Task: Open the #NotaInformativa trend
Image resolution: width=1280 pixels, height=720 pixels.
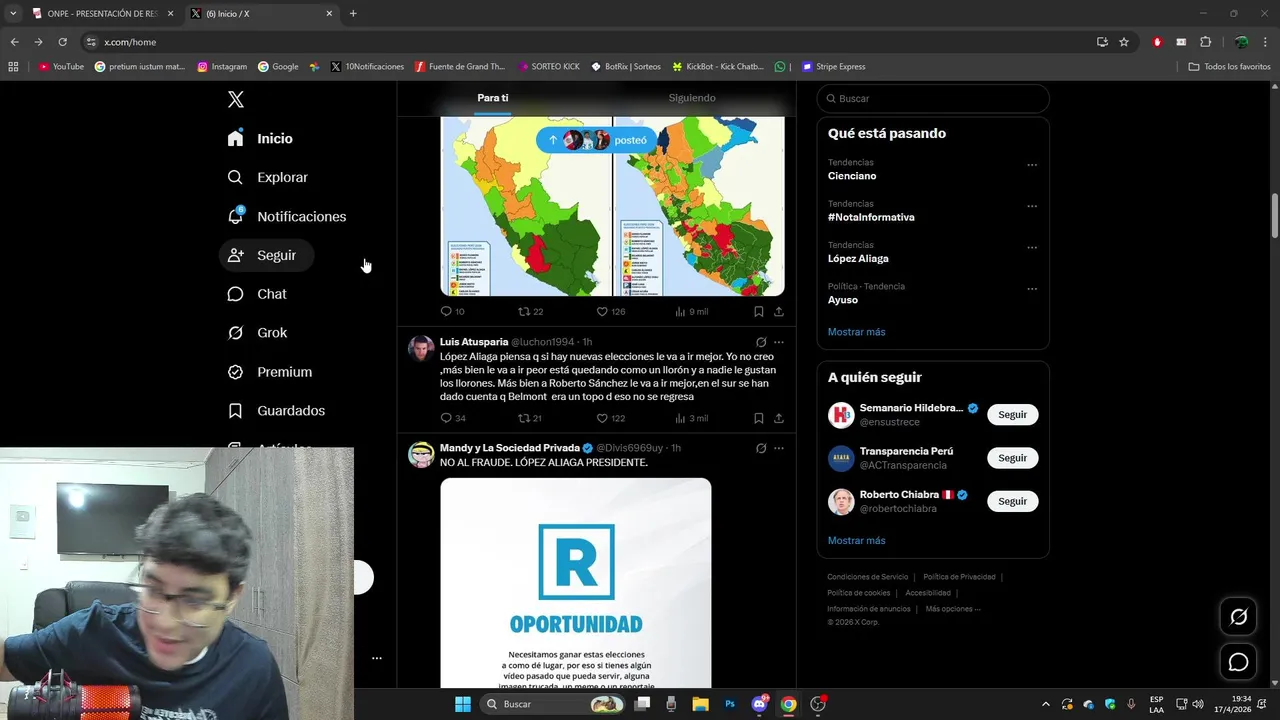Action: click(x=871, y=217)
